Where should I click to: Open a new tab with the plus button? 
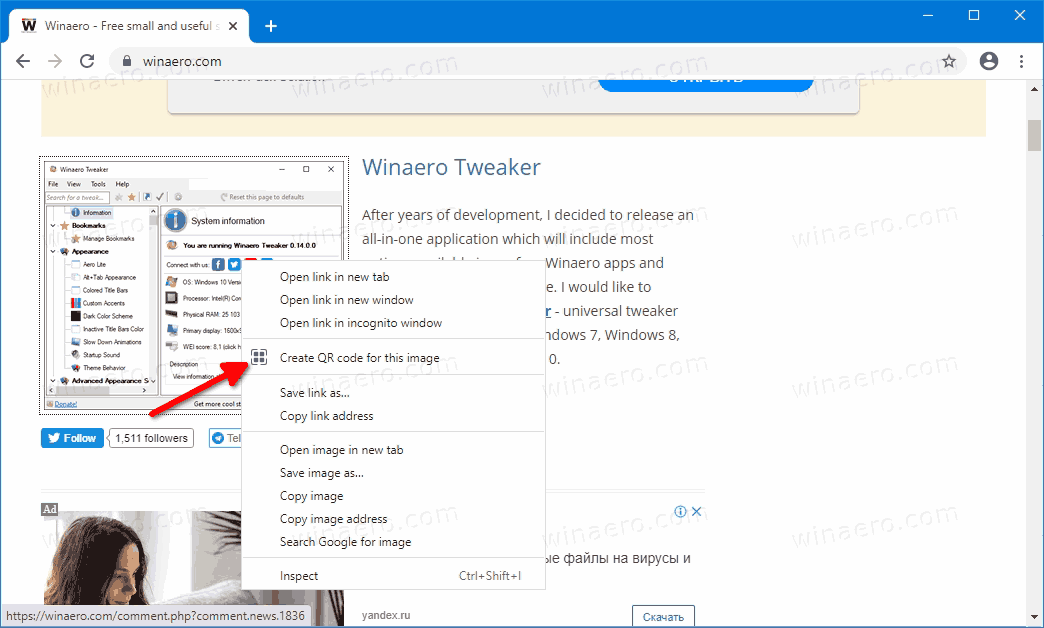coord(270,26)
